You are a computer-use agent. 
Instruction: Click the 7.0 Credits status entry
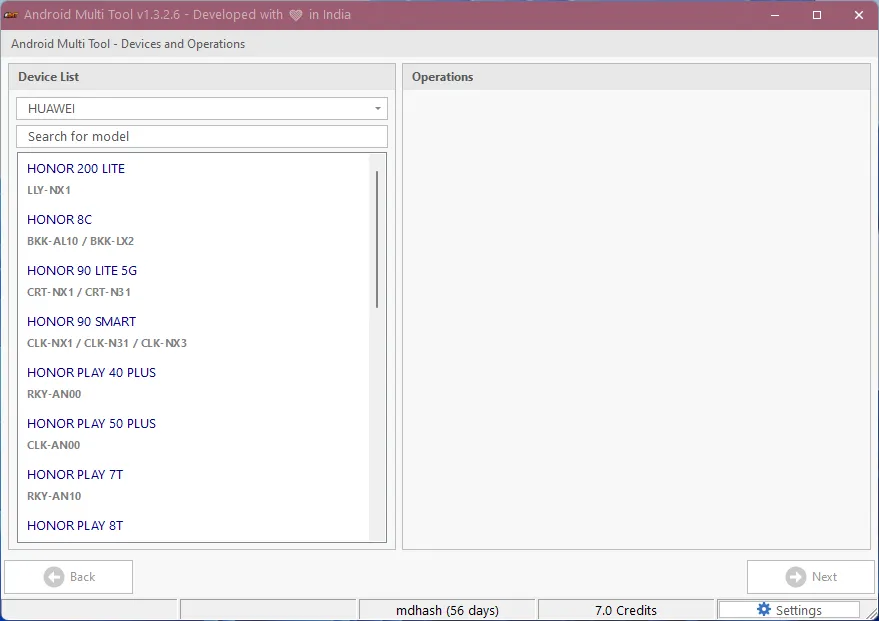pos(626,610)
